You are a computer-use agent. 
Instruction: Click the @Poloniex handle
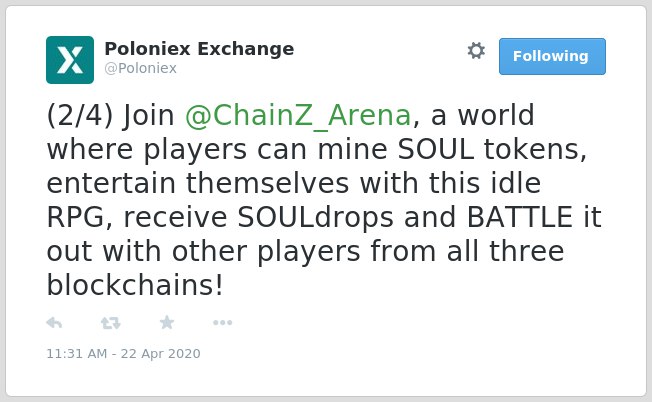point(141,68)
